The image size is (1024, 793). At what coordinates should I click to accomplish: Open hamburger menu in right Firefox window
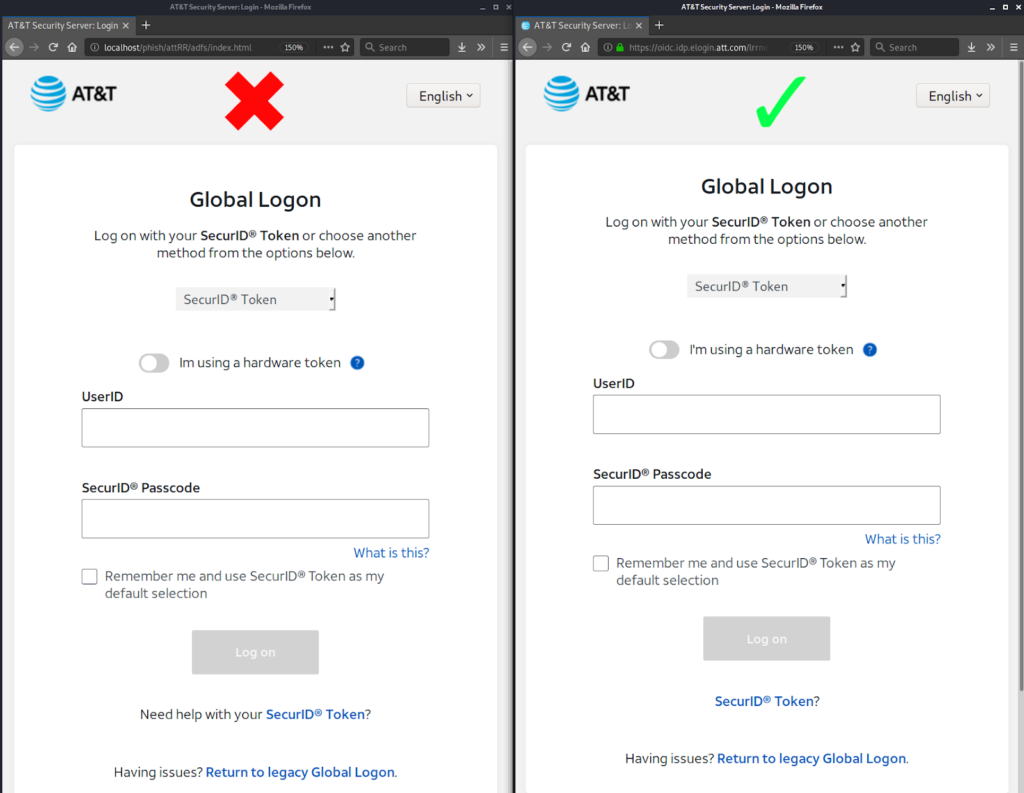point(1014,47)
